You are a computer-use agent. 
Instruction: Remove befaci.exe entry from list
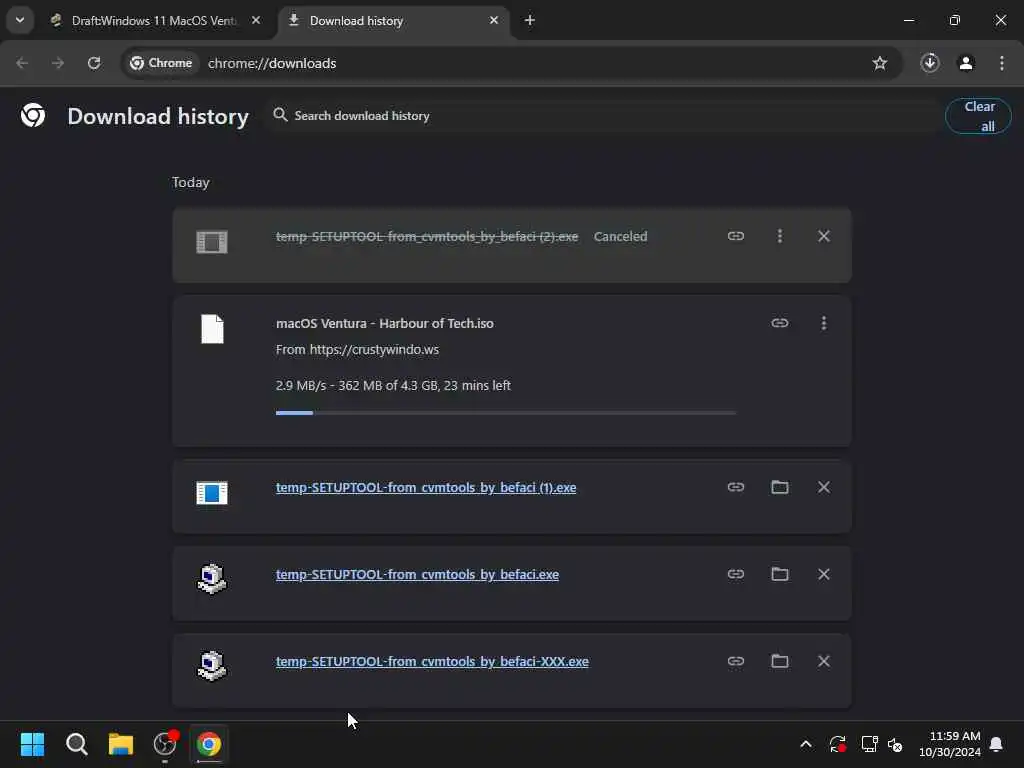click(x=824, y=574)
